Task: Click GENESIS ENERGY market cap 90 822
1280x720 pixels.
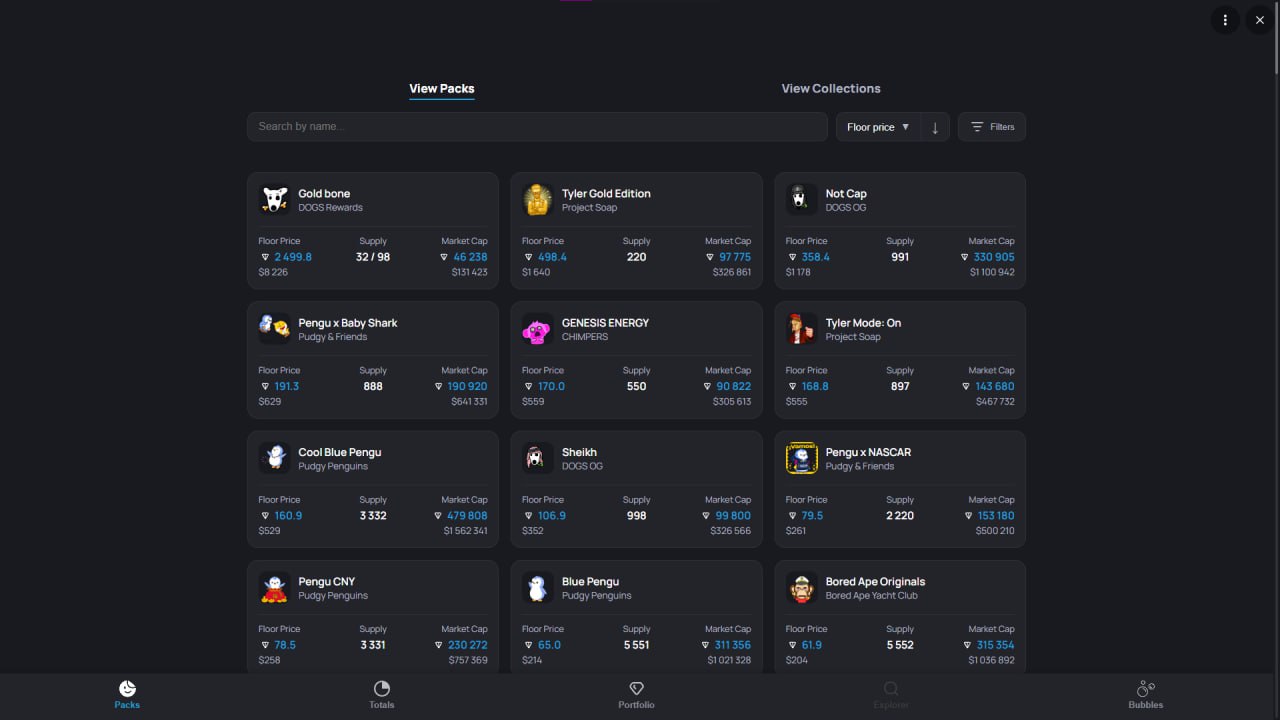Action: 734,386
